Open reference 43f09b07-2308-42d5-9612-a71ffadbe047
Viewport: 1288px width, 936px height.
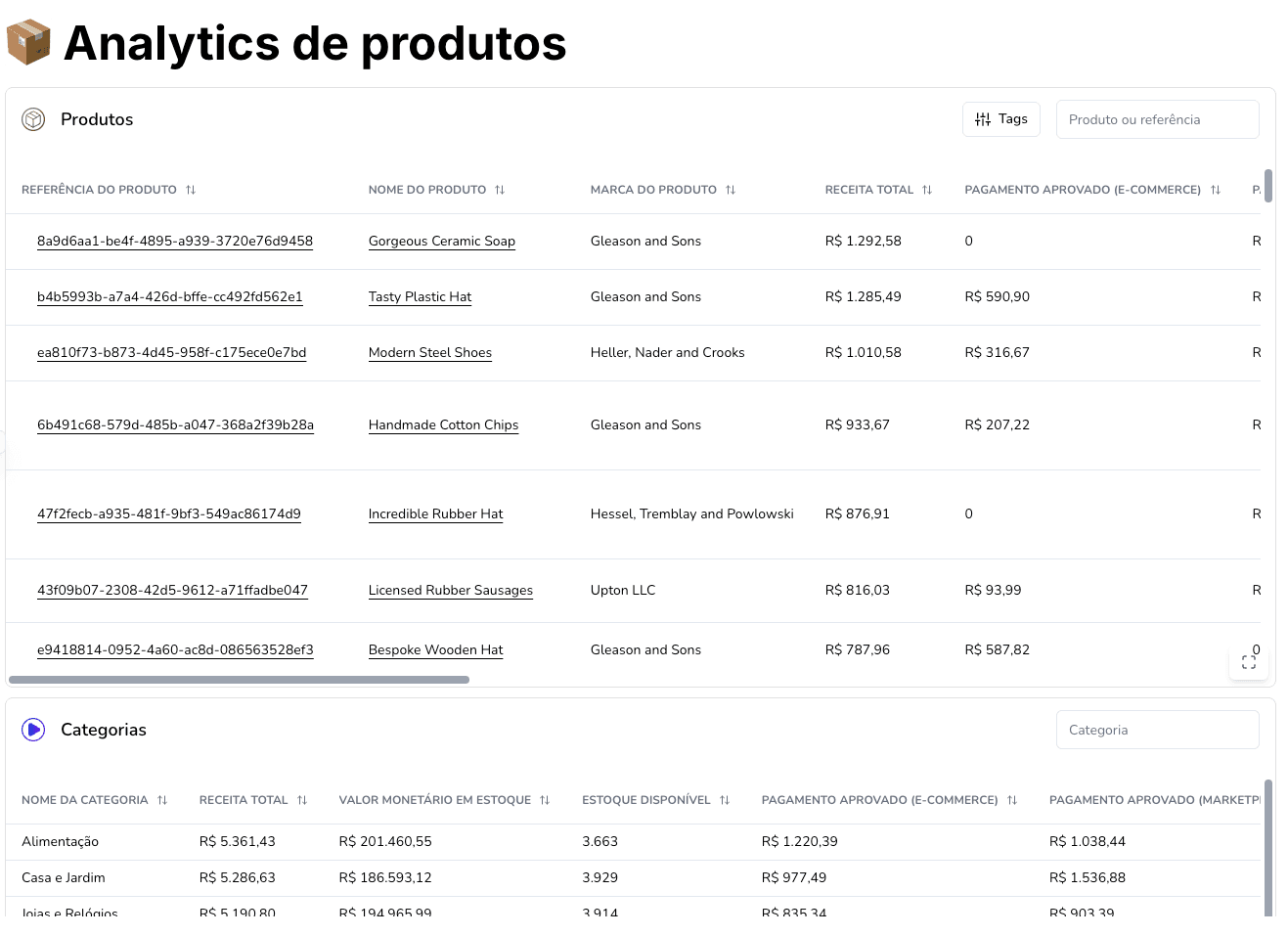coord(173,591)
